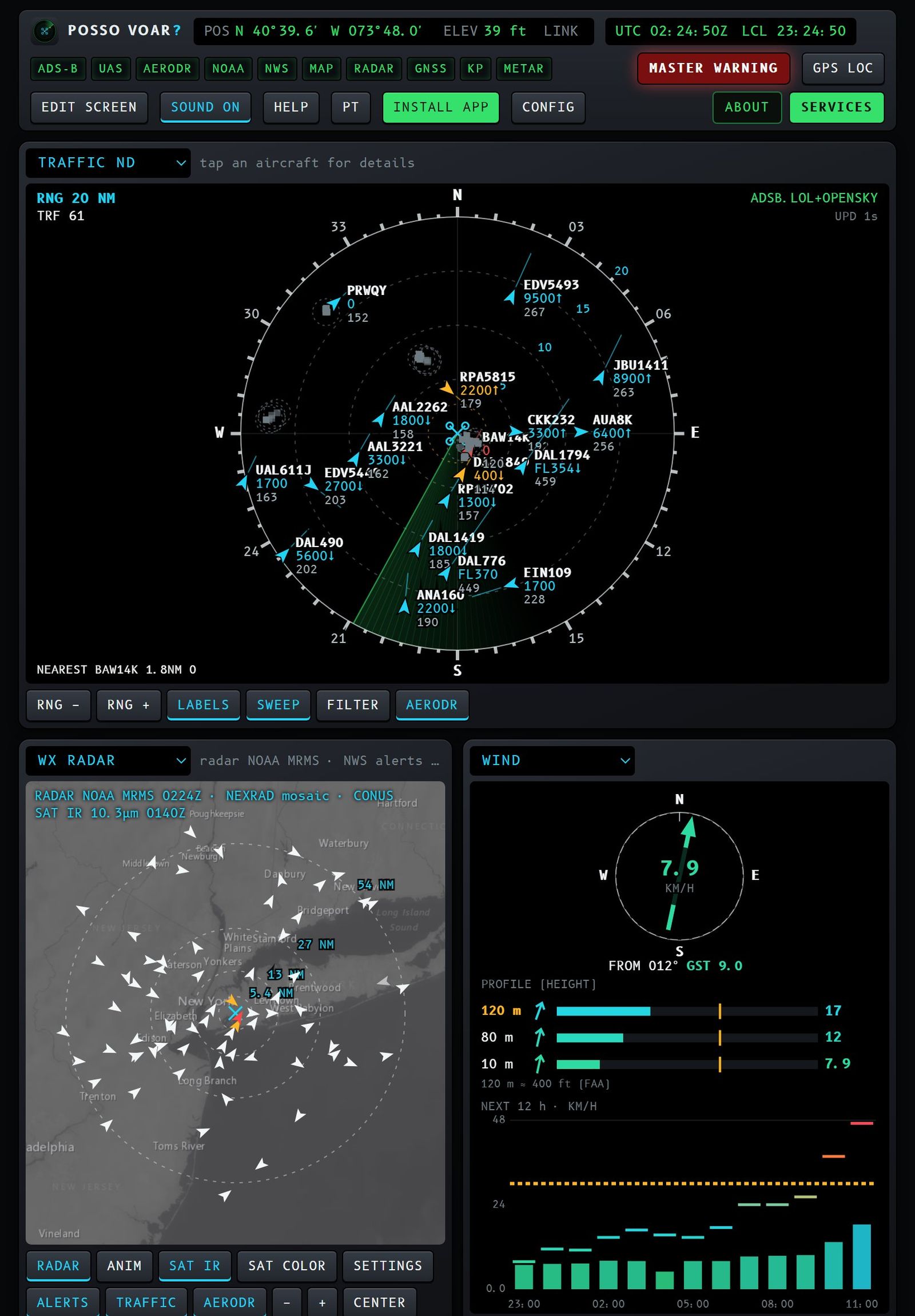Image resolution: width=915 pixels, height=1316 pixels.
Task: Select the EIN109 aircraft icon
Action: pyautogui.click(x=511, y=584)
